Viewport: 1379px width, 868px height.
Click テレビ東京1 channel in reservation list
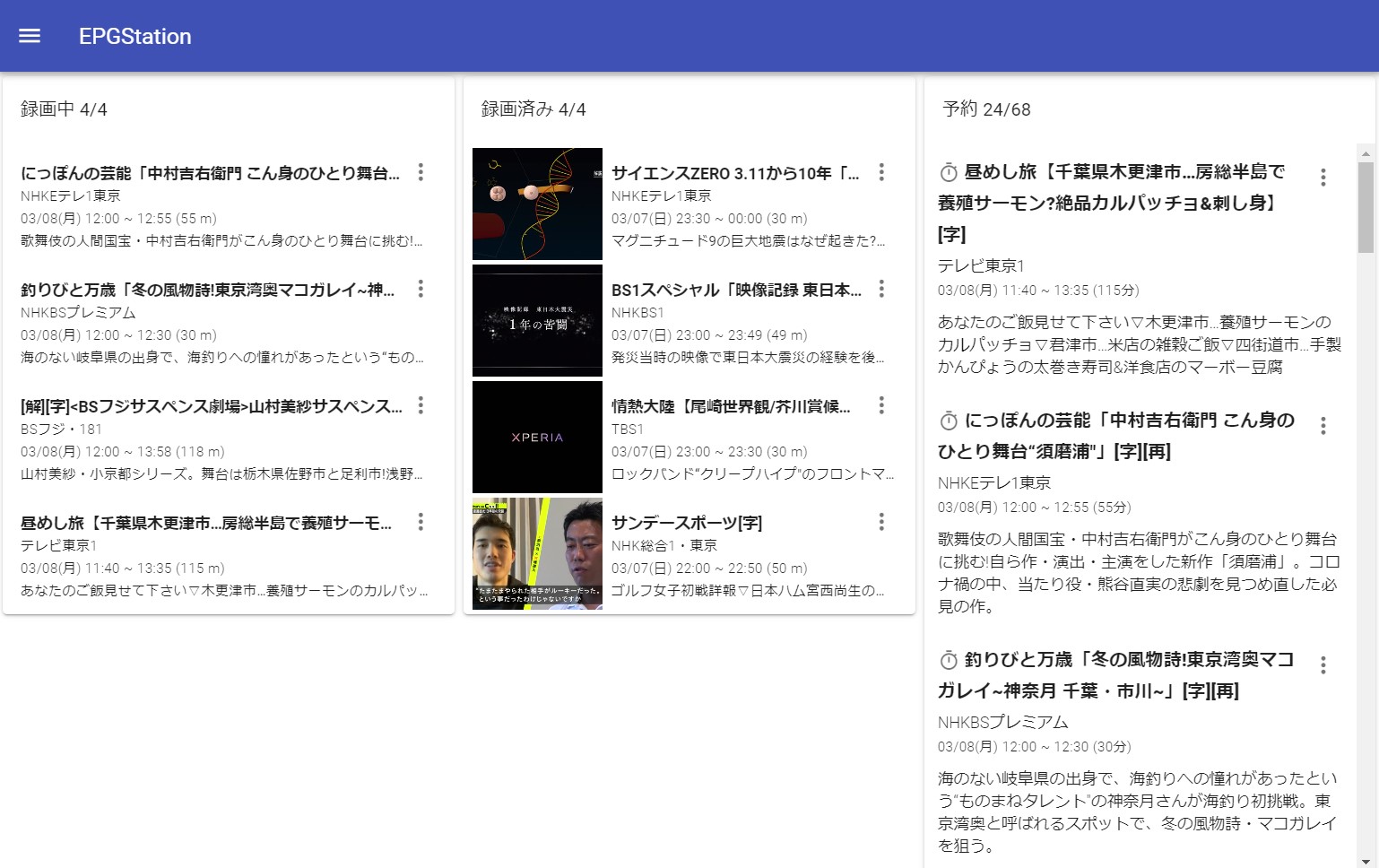click(x=981, y=265)
